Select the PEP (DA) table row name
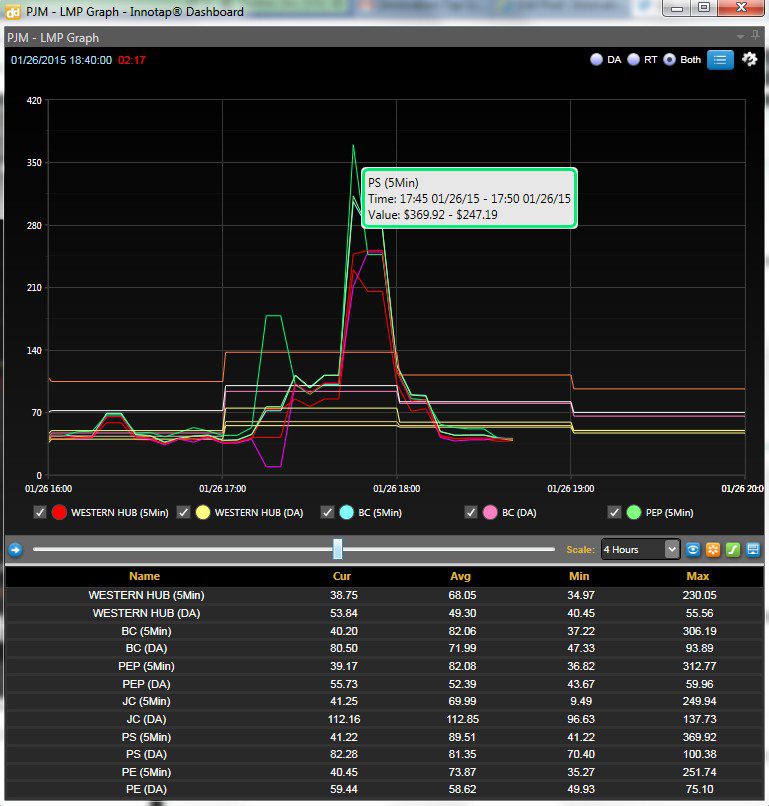The height and width of the screenshot is (806, 769). click(147, 684)
